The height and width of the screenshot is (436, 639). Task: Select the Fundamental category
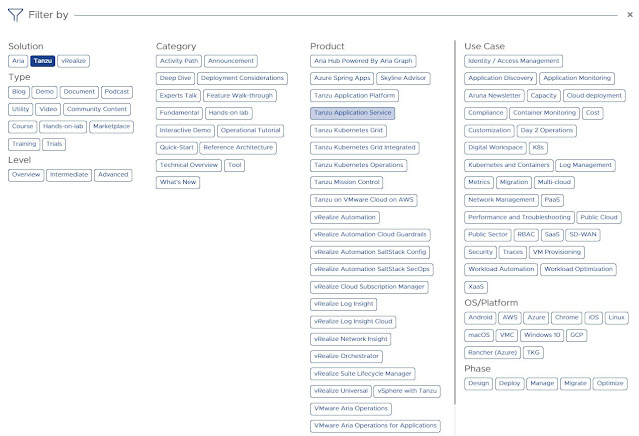[179, 113]
